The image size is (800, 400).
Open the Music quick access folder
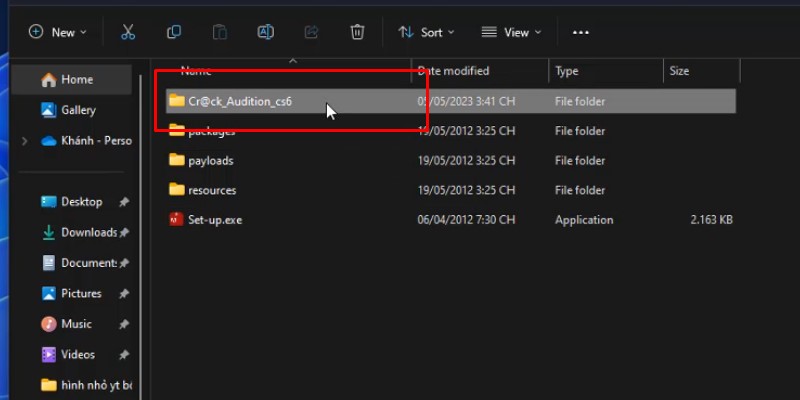[76, 324]
